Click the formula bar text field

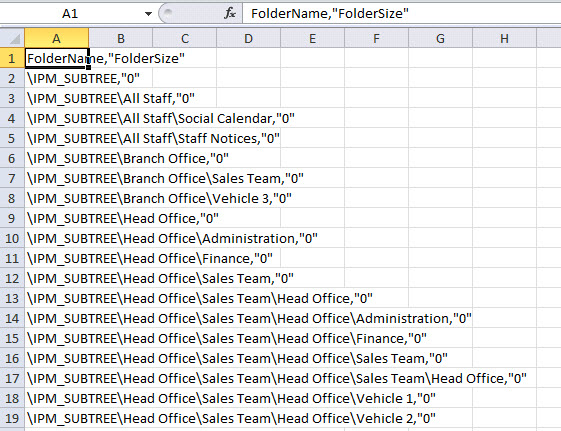pyautogui.click(x=401, y=14)
